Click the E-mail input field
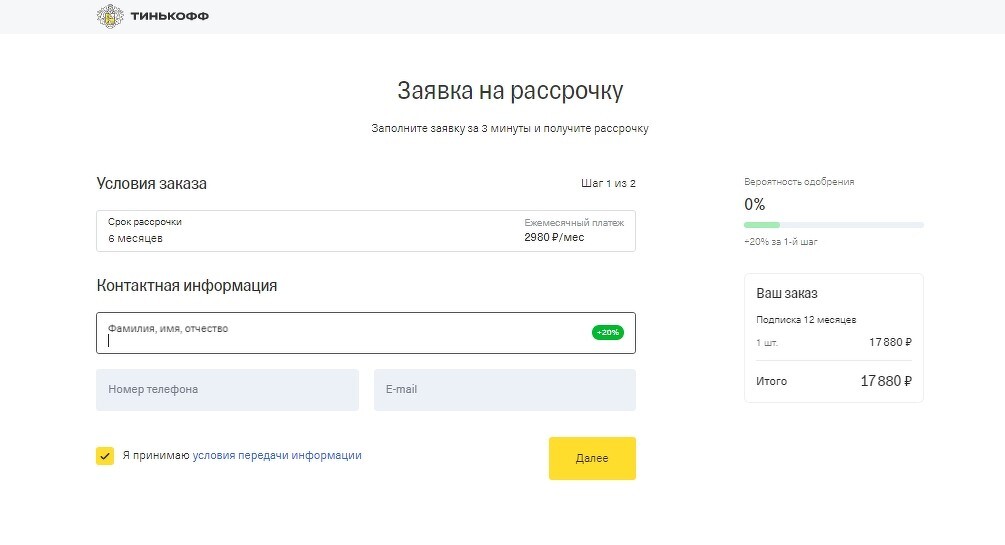The height and width of the screenshot is (545, 1005). [505, 390]
